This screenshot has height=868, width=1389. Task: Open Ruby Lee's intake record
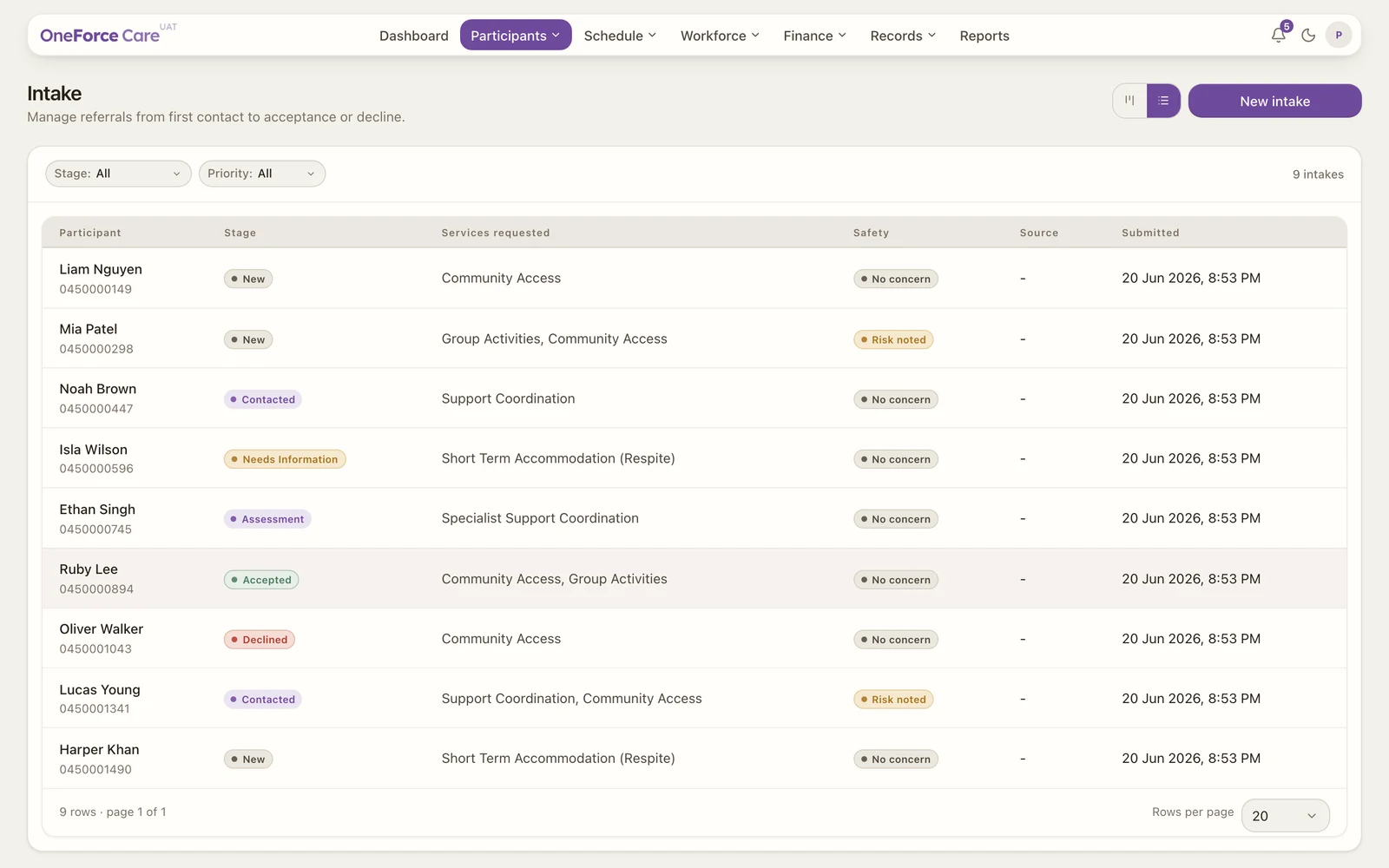click(x=694, y=579)
